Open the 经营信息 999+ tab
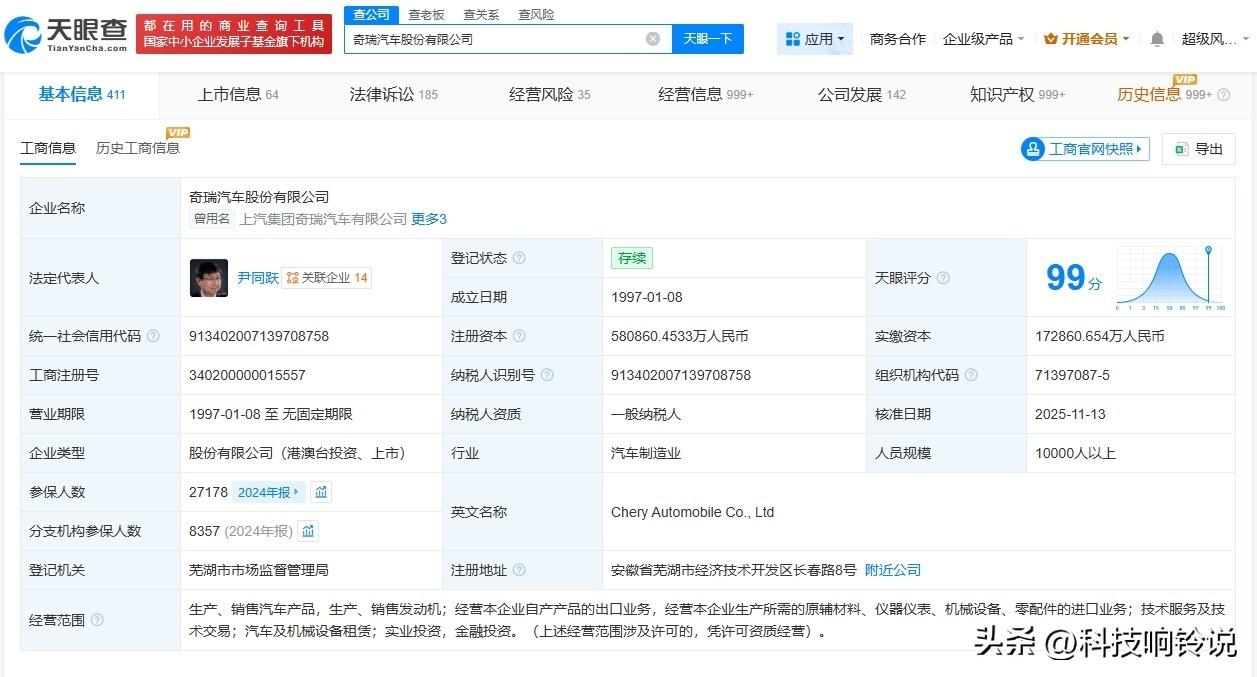This screenshot has width=1257, height=677. point(706,95)
